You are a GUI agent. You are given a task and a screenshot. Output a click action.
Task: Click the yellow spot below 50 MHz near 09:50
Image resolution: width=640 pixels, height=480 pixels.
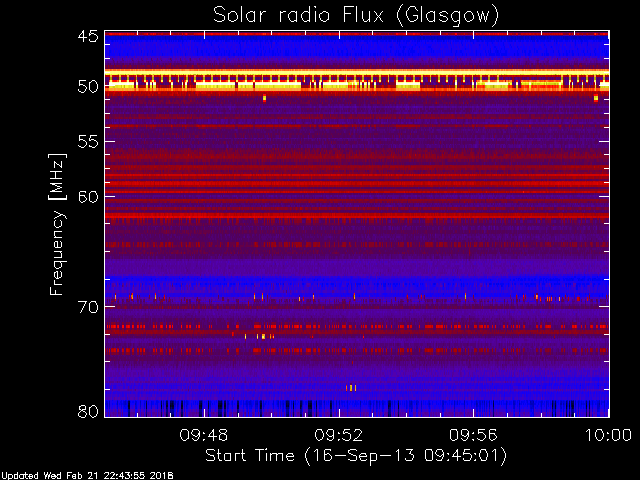coord(264,98)
